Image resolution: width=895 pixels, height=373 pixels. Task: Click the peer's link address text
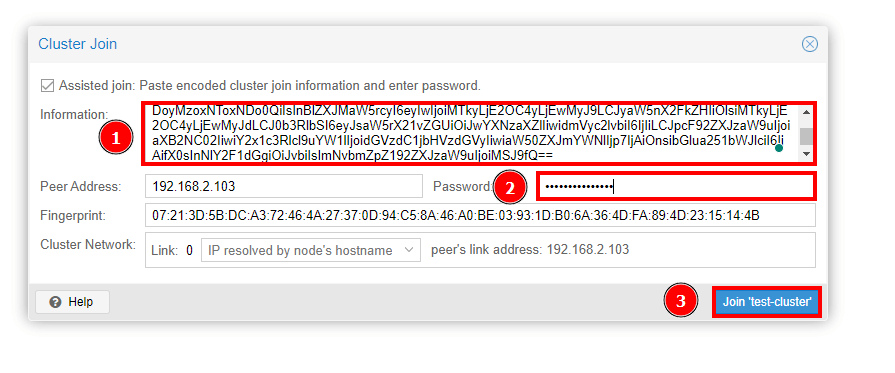pyautogui.click(x=530, y=250)
